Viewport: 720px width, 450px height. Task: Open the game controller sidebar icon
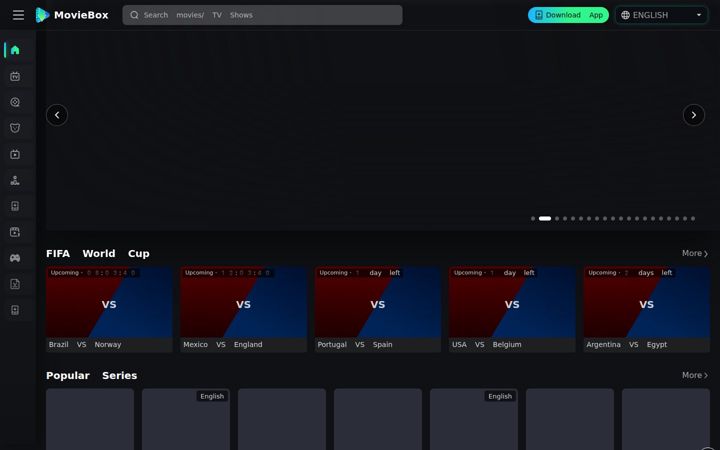click(15, 258)
